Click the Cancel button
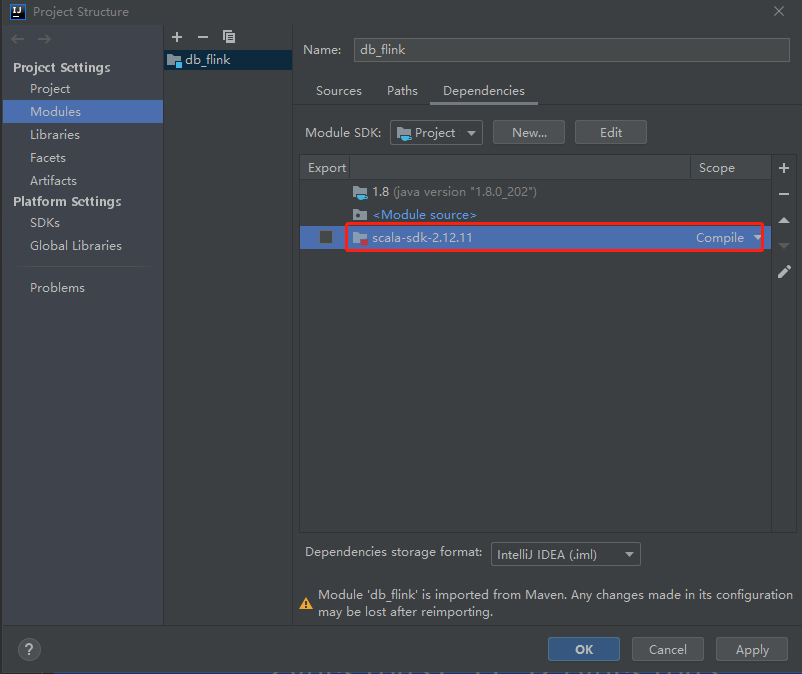 pos(667,649)
